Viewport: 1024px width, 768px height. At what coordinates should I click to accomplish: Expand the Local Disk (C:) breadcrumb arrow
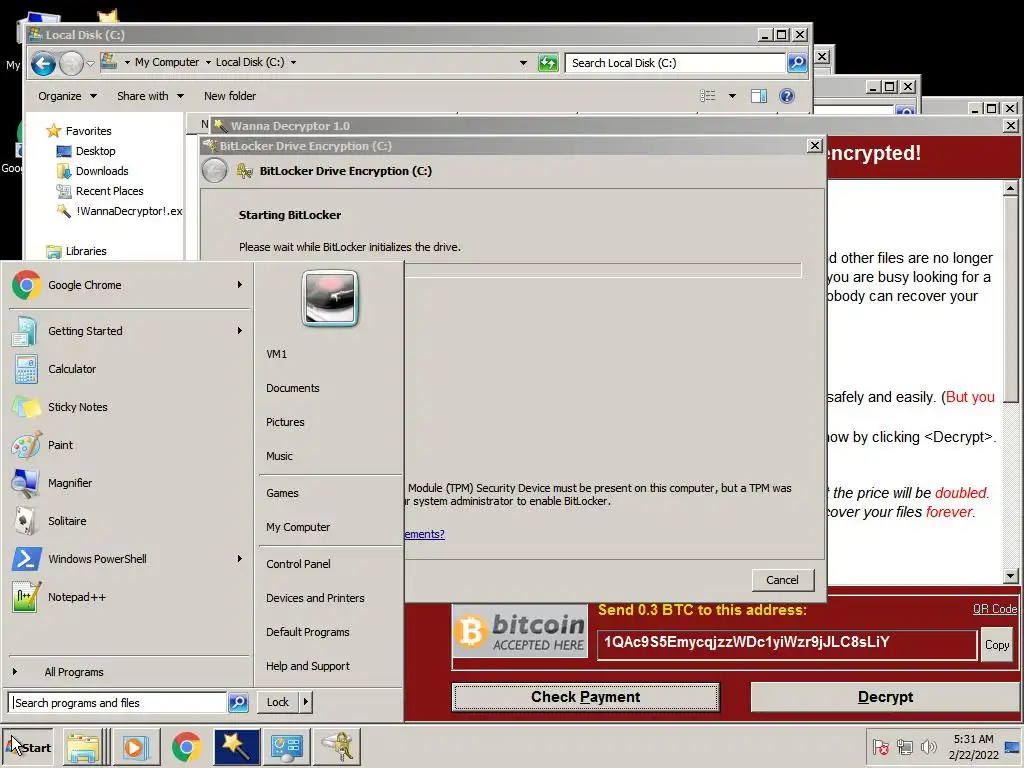click(293, 63)
